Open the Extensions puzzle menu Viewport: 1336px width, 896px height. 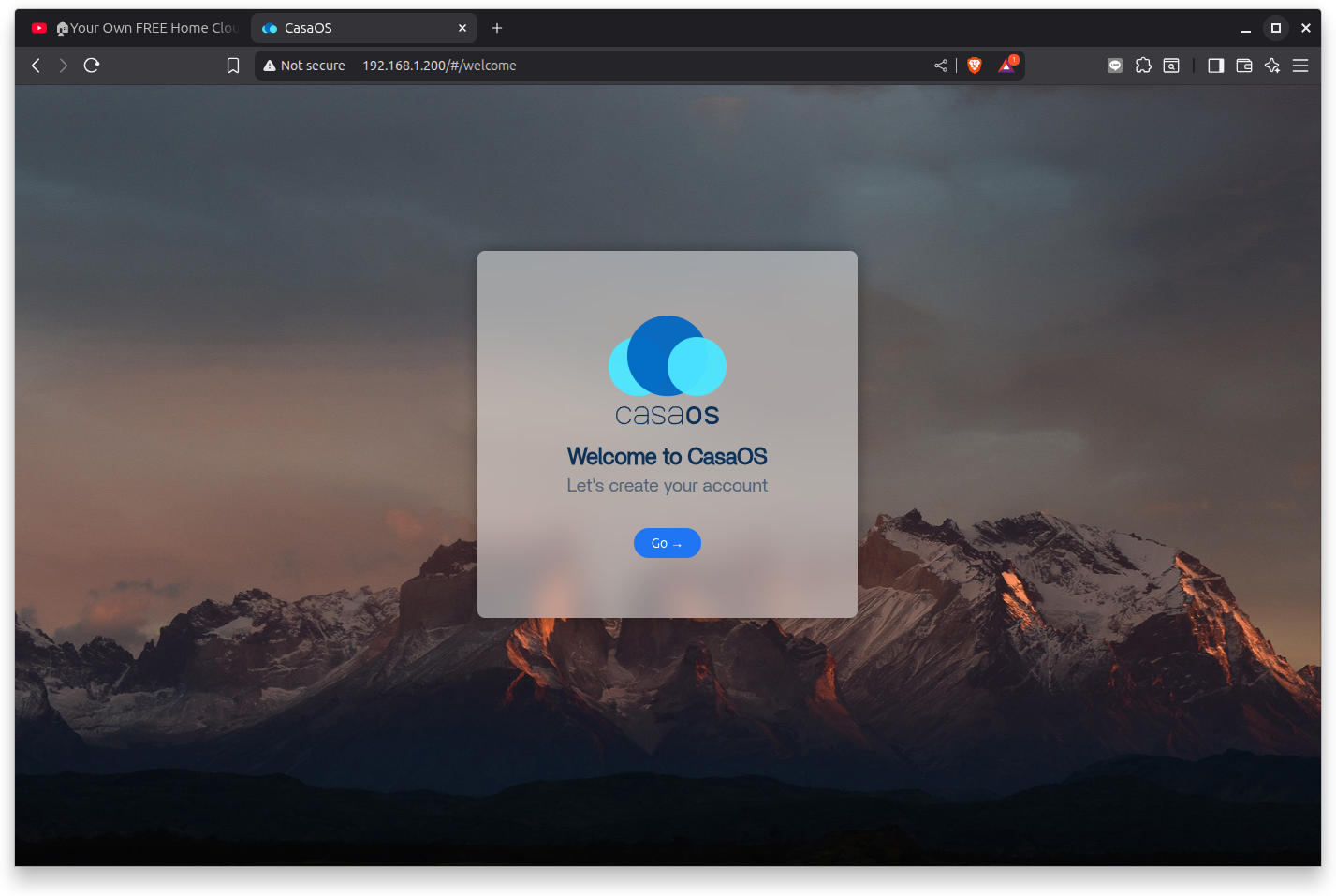[1143, 66]
